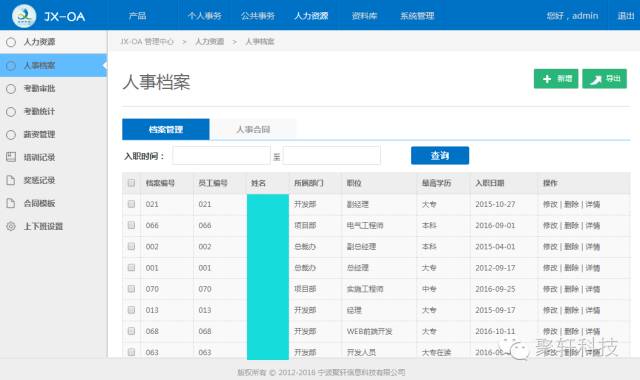Open 资料库 in top navigation
Viewport: 640px width, 380px height.
click(x=364, y=16)
